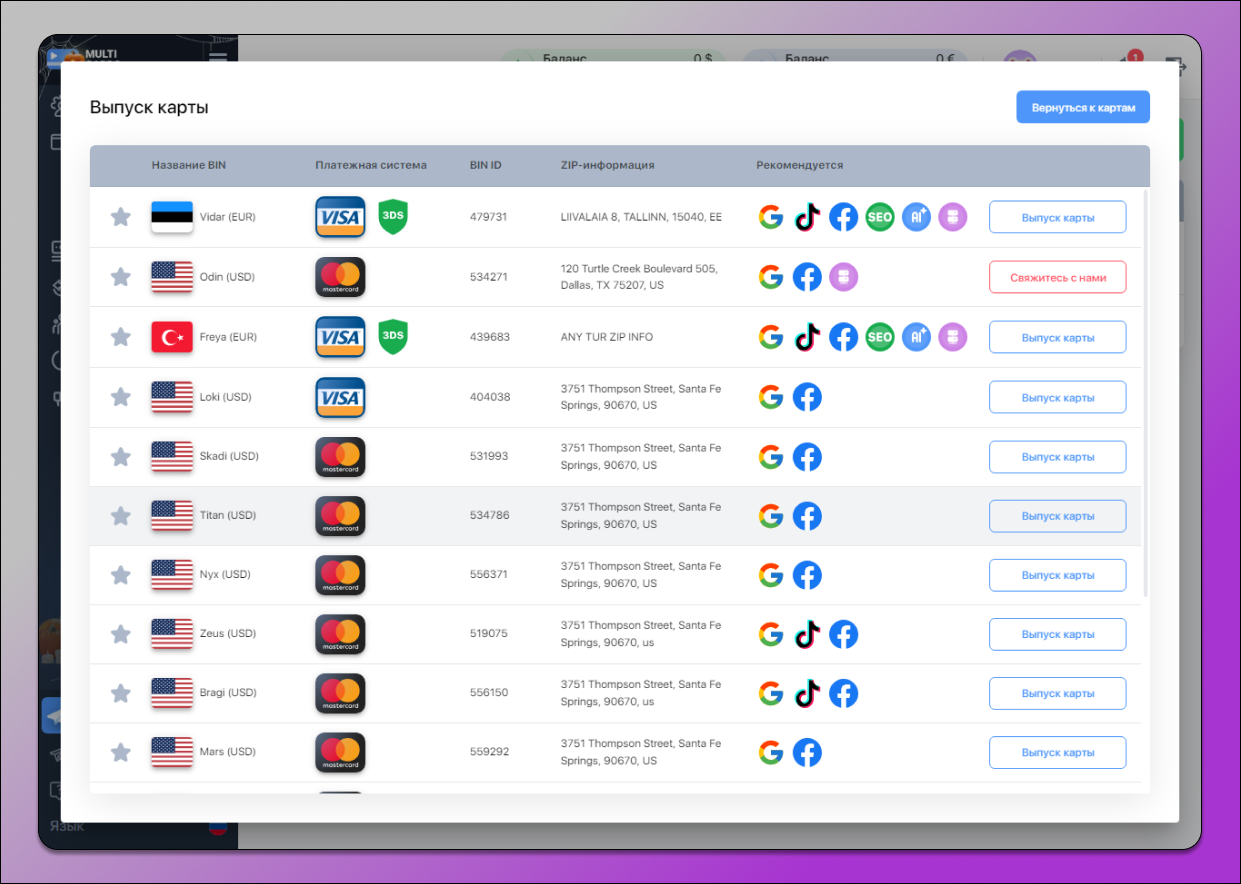Click 'Выпуск карты' button for Bragi
This screenshot has height=884, width=1241.
1057,693
